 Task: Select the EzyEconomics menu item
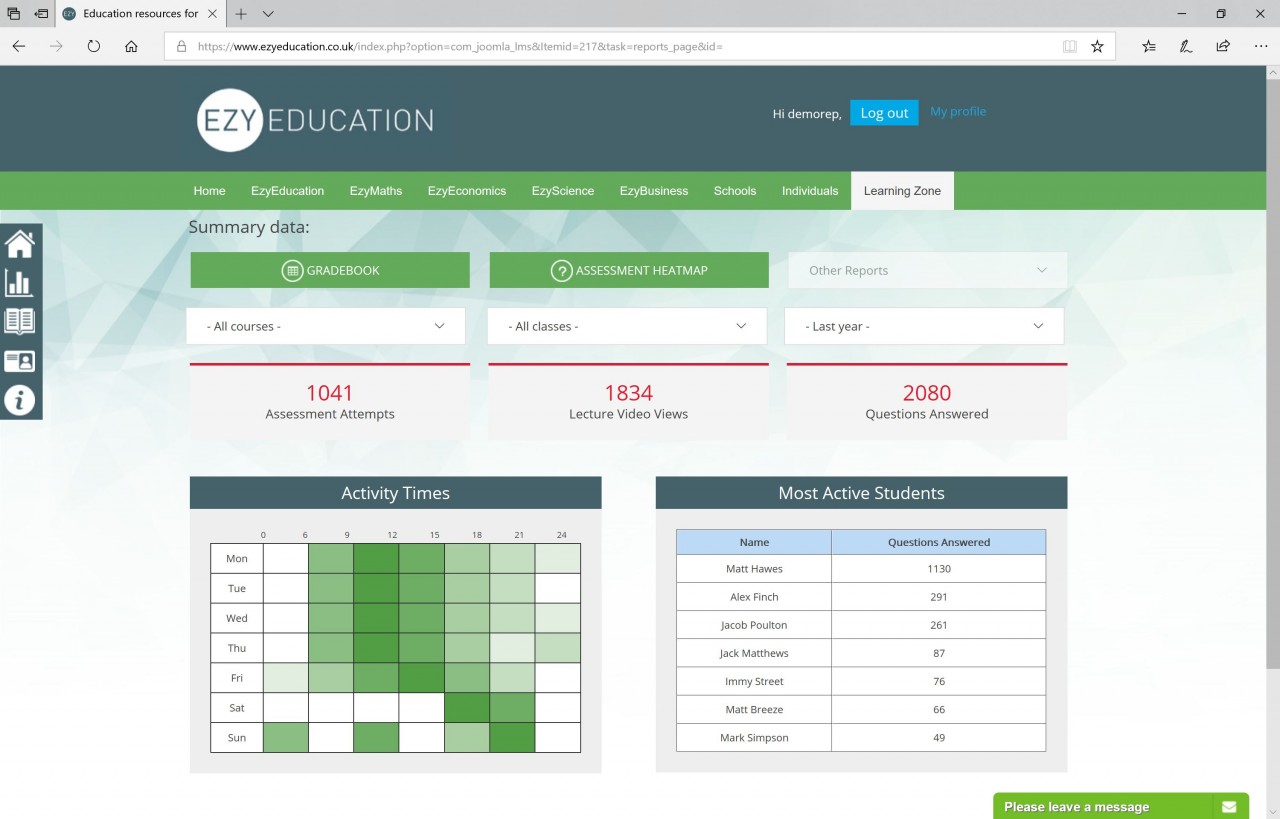click(467, 191)
